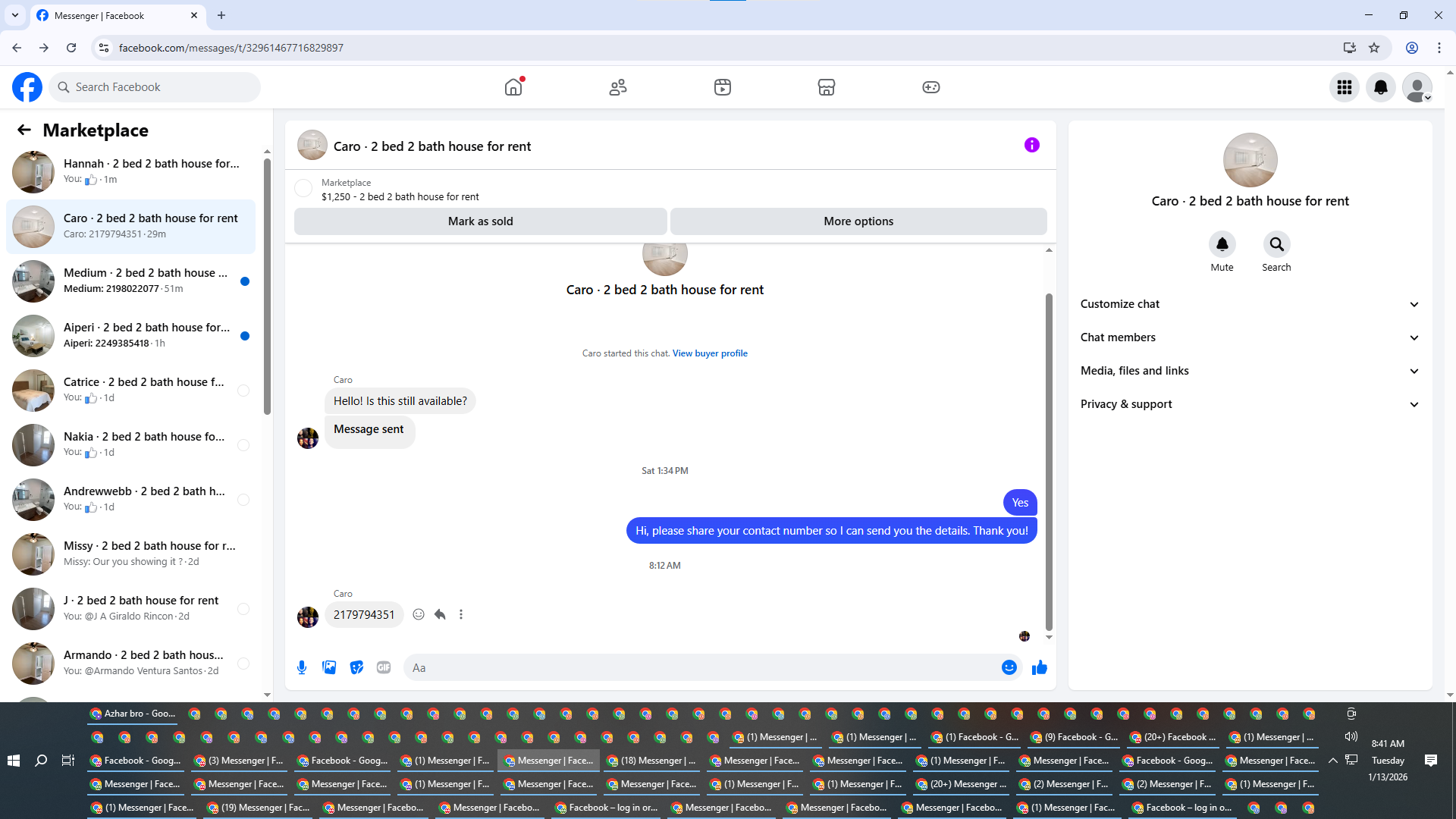Open the conversation information purple icon

[x=1031, y=145]
